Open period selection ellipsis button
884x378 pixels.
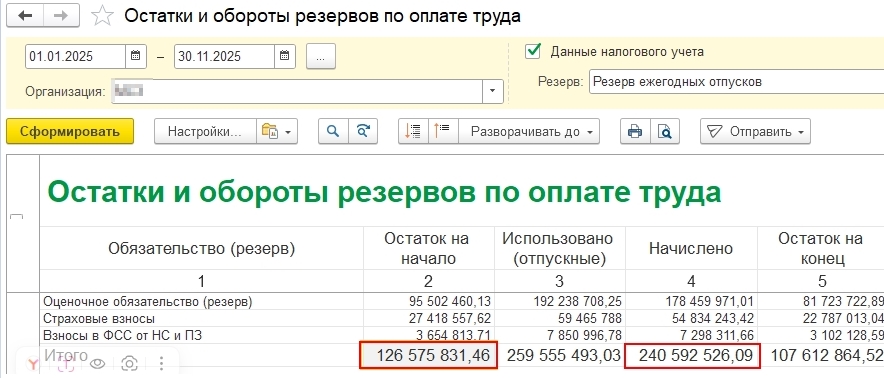coord(321,56)
